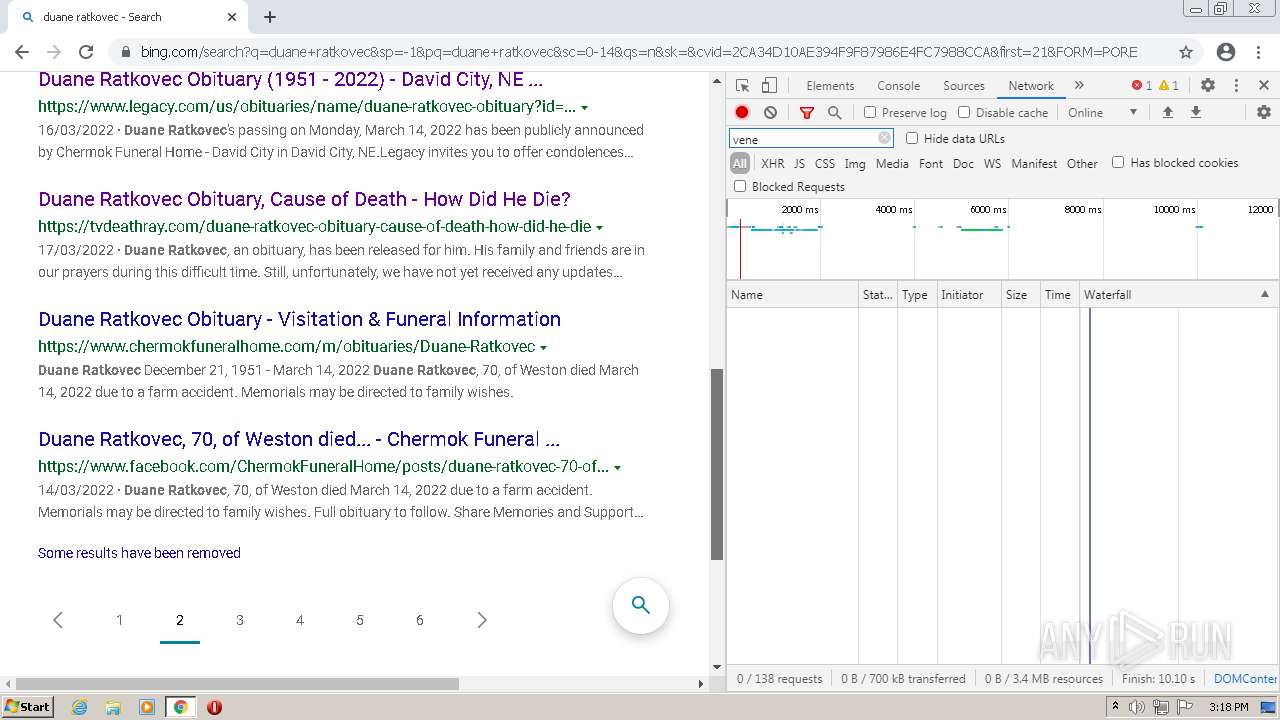Click the floating search magnifier button

click(x=641, y=605)
